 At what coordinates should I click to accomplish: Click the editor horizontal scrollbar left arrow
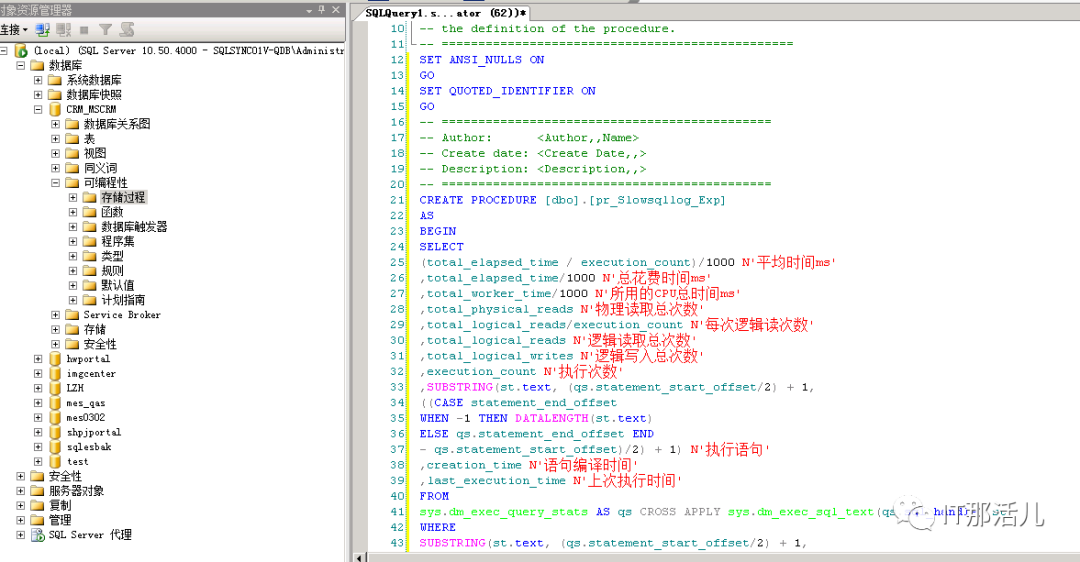[x=359, y=557]
